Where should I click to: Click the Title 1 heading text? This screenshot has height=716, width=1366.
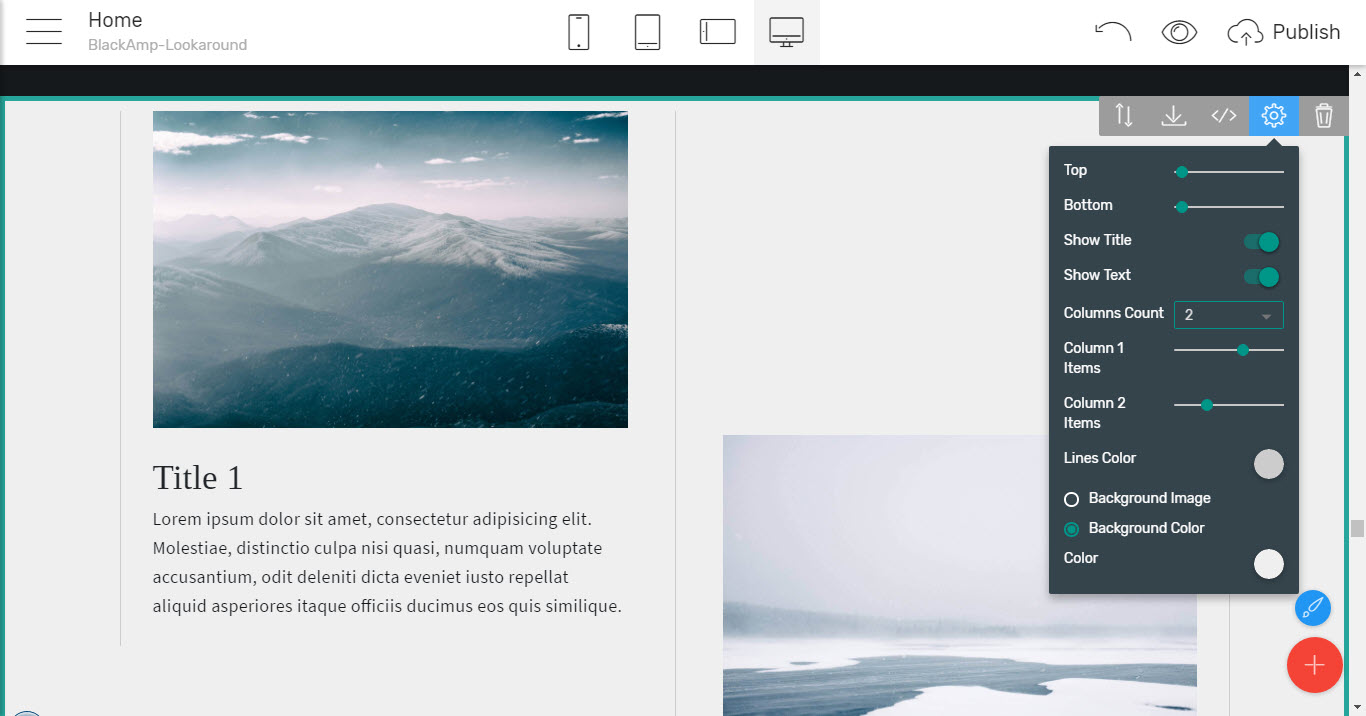pos(198,478)
